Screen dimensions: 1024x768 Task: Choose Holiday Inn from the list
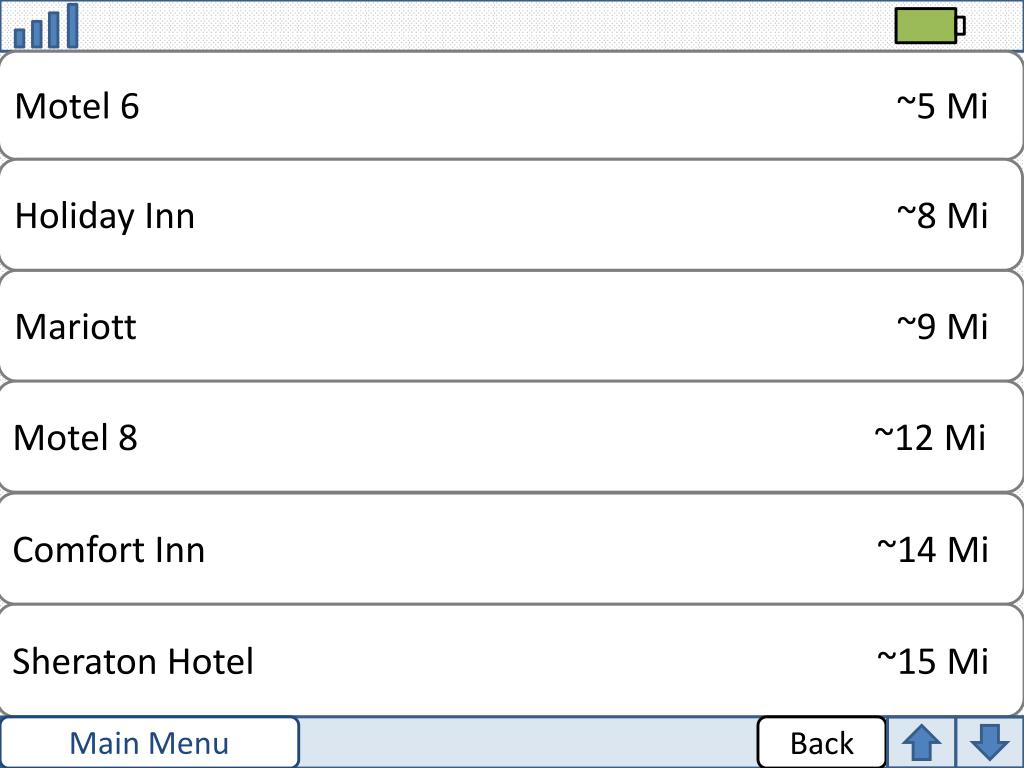point(511,215)
